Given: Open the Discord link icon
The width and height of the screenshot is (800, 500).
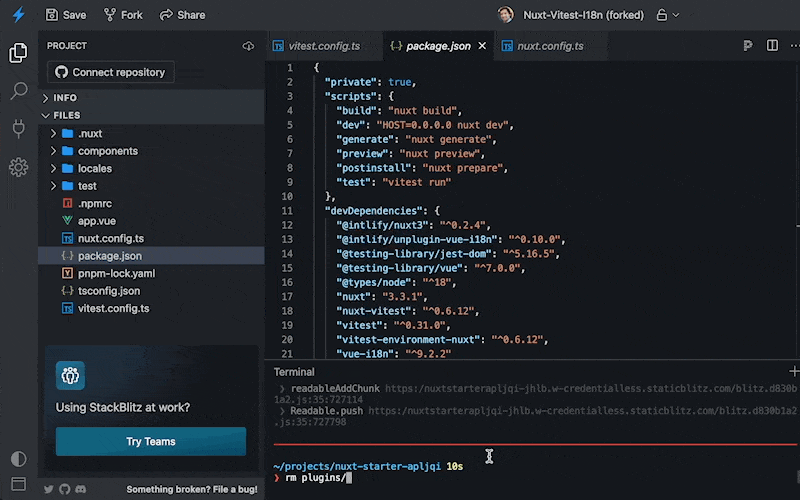Looking at the screenshot, I should [x=81, y=489].
